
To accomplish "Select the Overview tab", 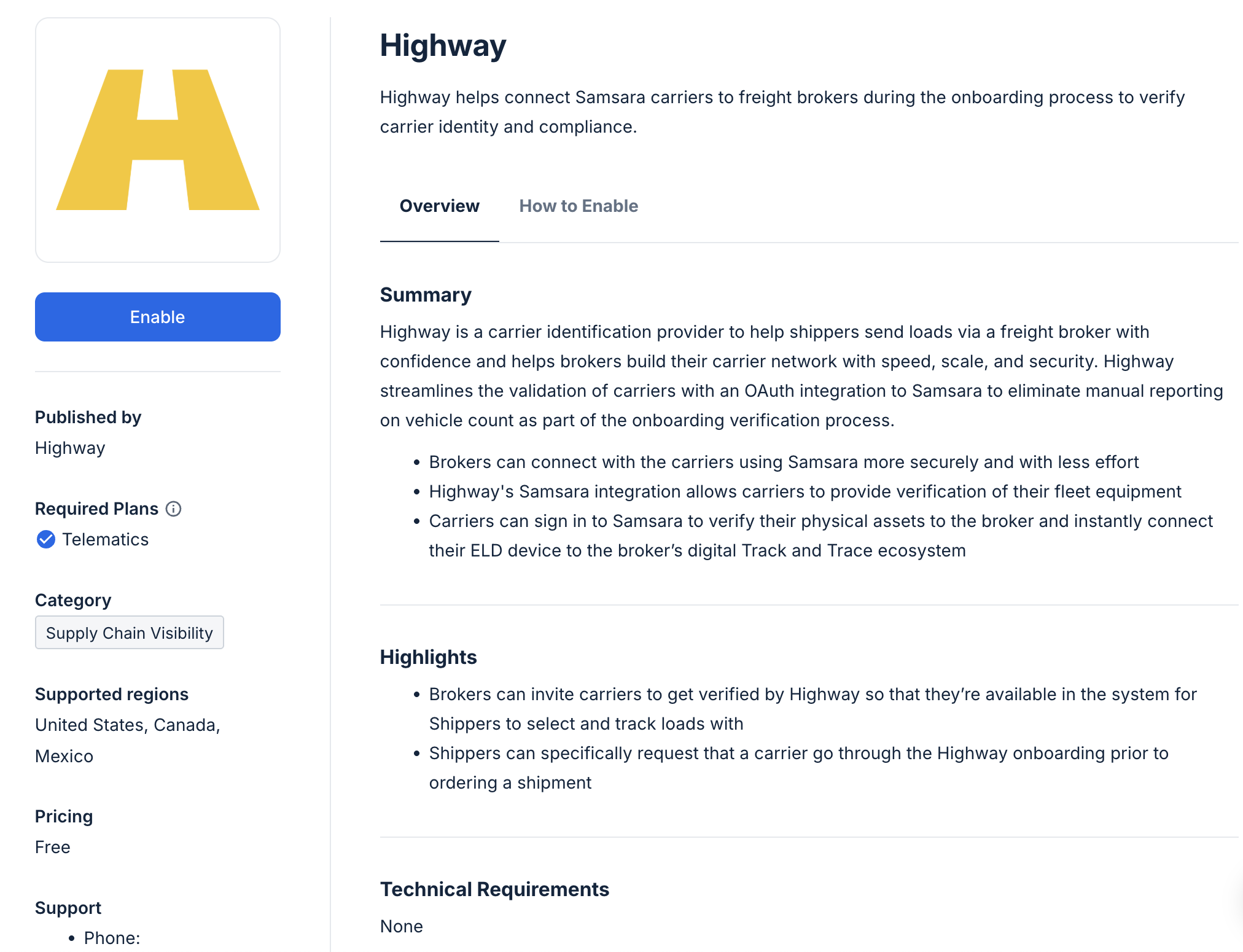I will coord(439,206).
